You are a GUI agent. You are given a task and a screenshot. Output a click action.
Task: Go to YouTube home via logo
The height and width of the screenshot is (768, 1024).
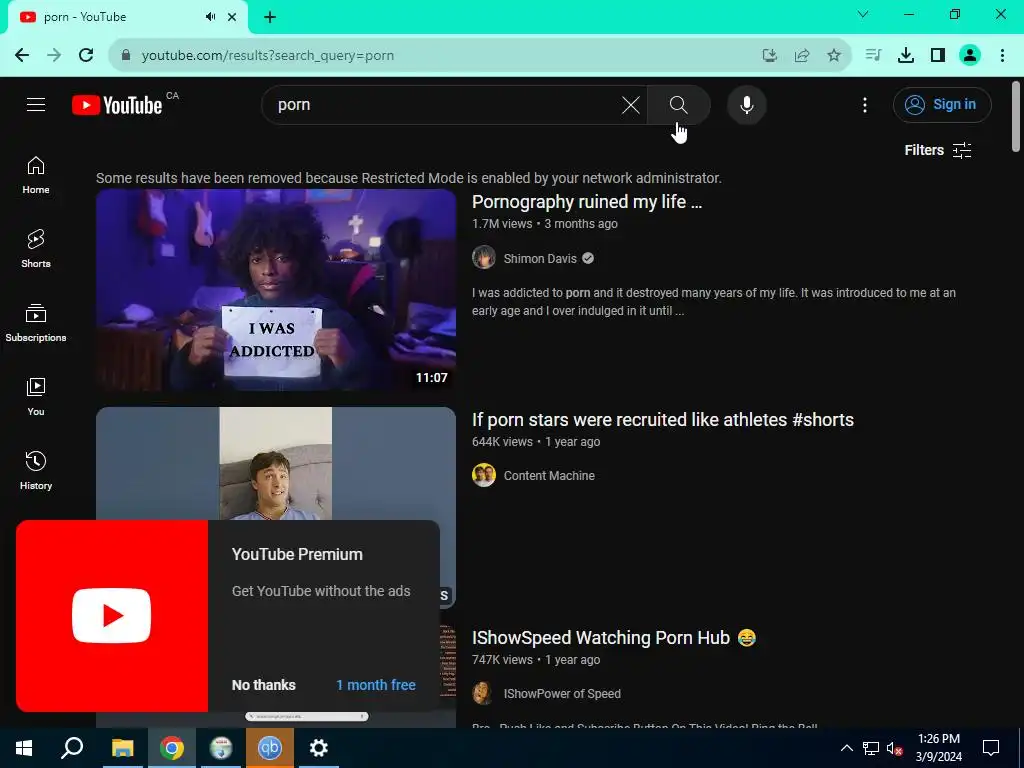[x=117, y=105]
